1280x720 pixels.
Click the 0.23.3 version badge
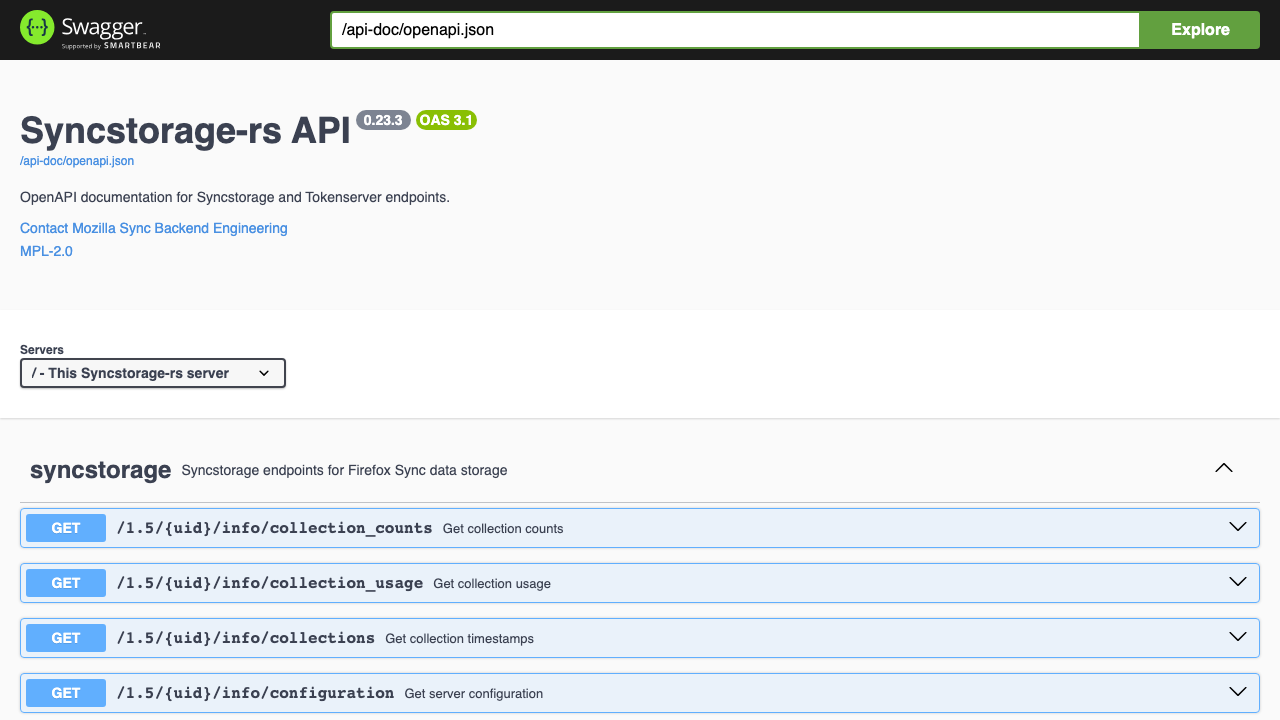click(x=383, y=120)
